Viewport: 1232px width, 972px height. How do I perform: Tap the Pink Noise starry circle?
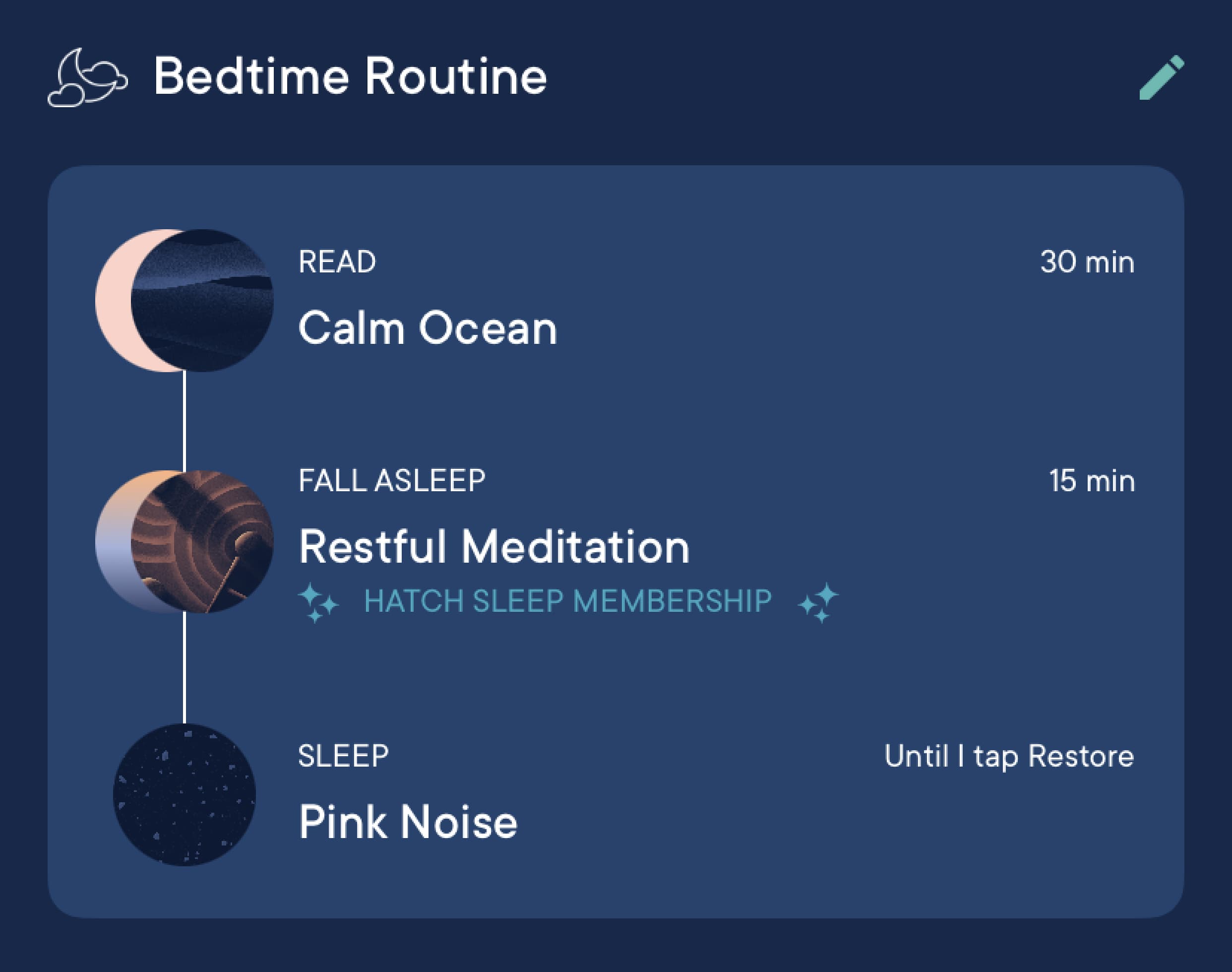[185, 794]
